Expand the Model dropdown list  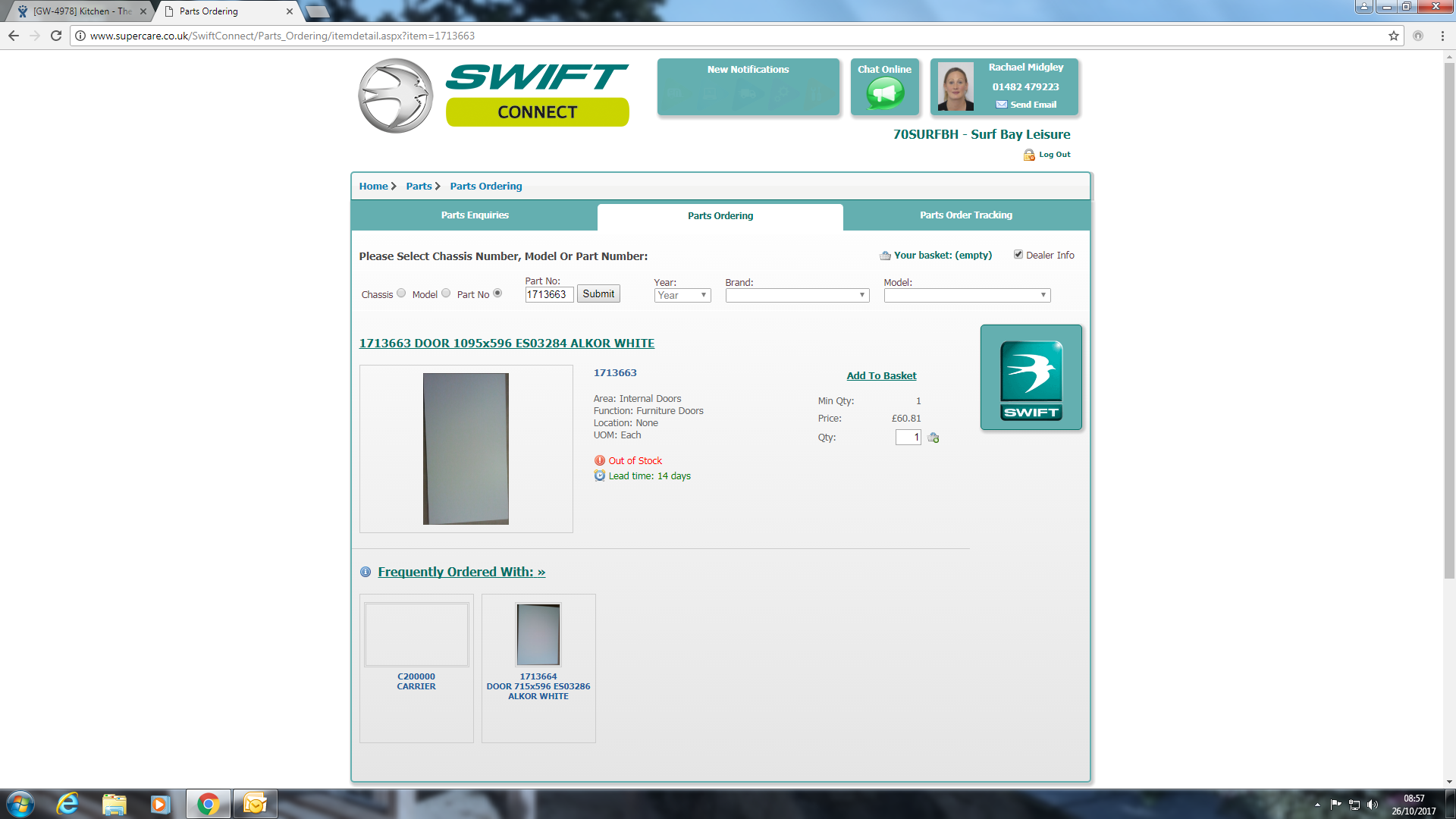coord(966,295)
